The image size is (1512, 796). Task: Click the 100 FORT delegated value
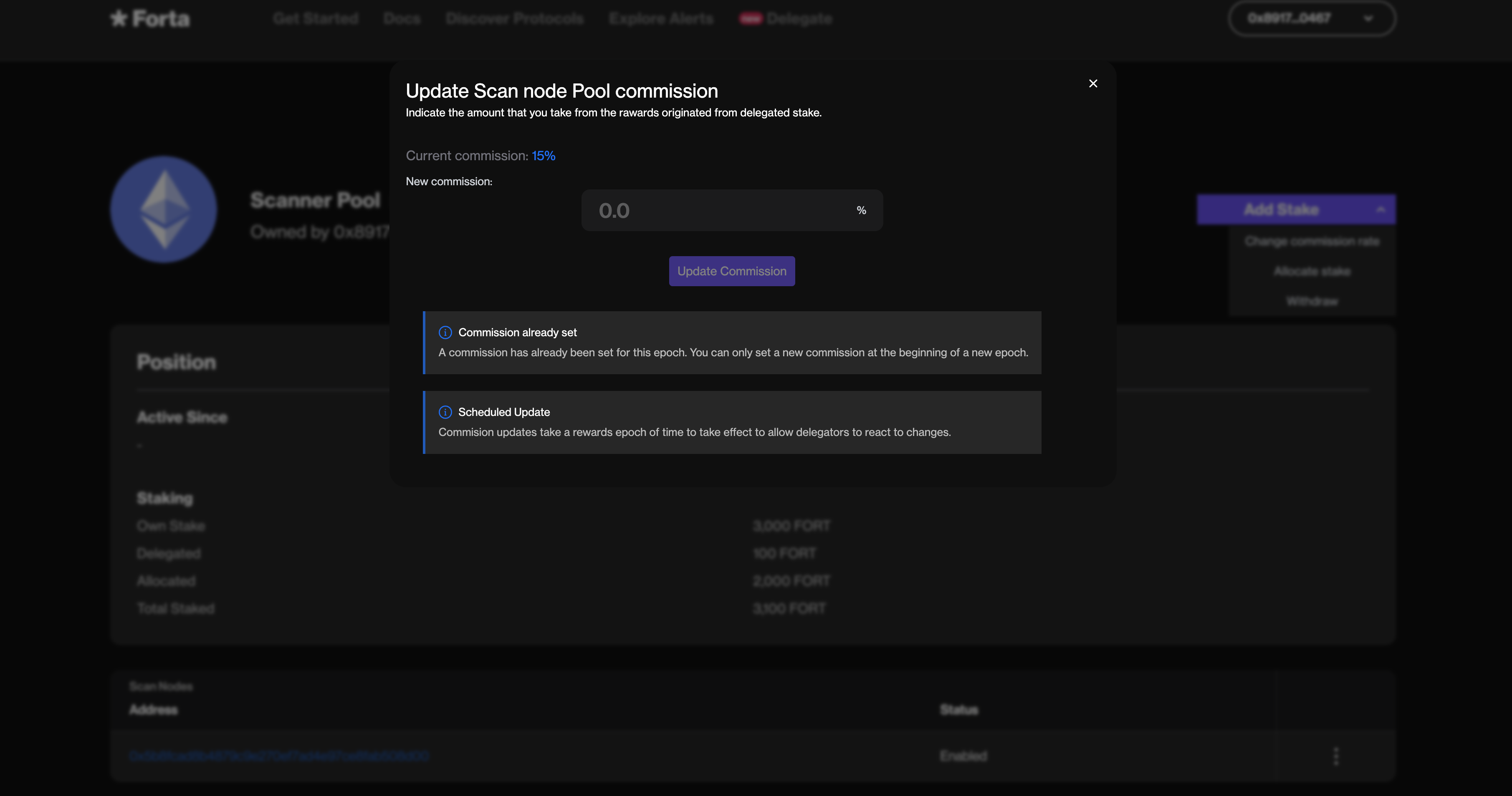click(785, 554)
